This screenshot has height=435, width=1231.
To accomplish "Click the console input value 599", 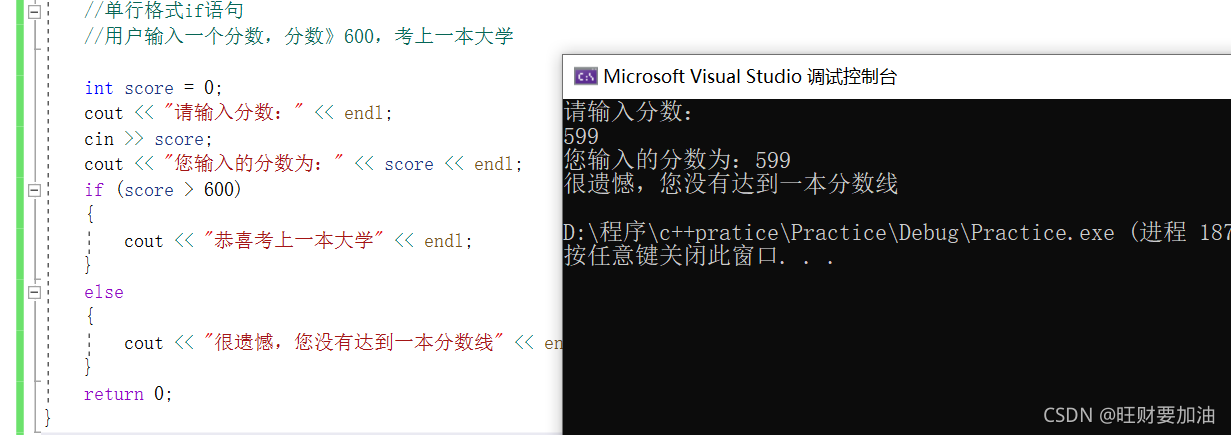I will pos(581,136).
